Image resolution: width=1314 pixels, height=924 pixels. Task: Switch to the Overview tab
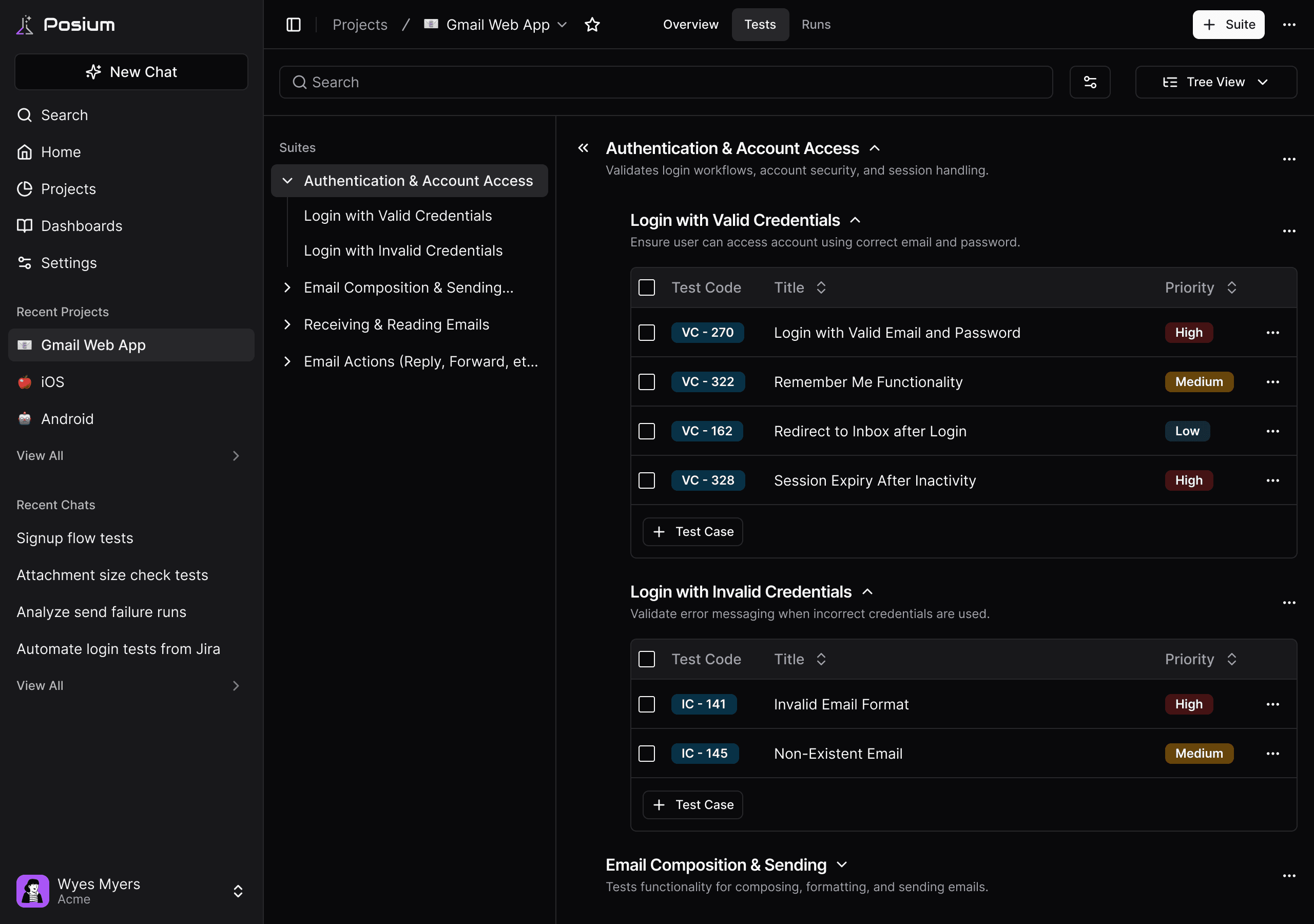(690, 25)
